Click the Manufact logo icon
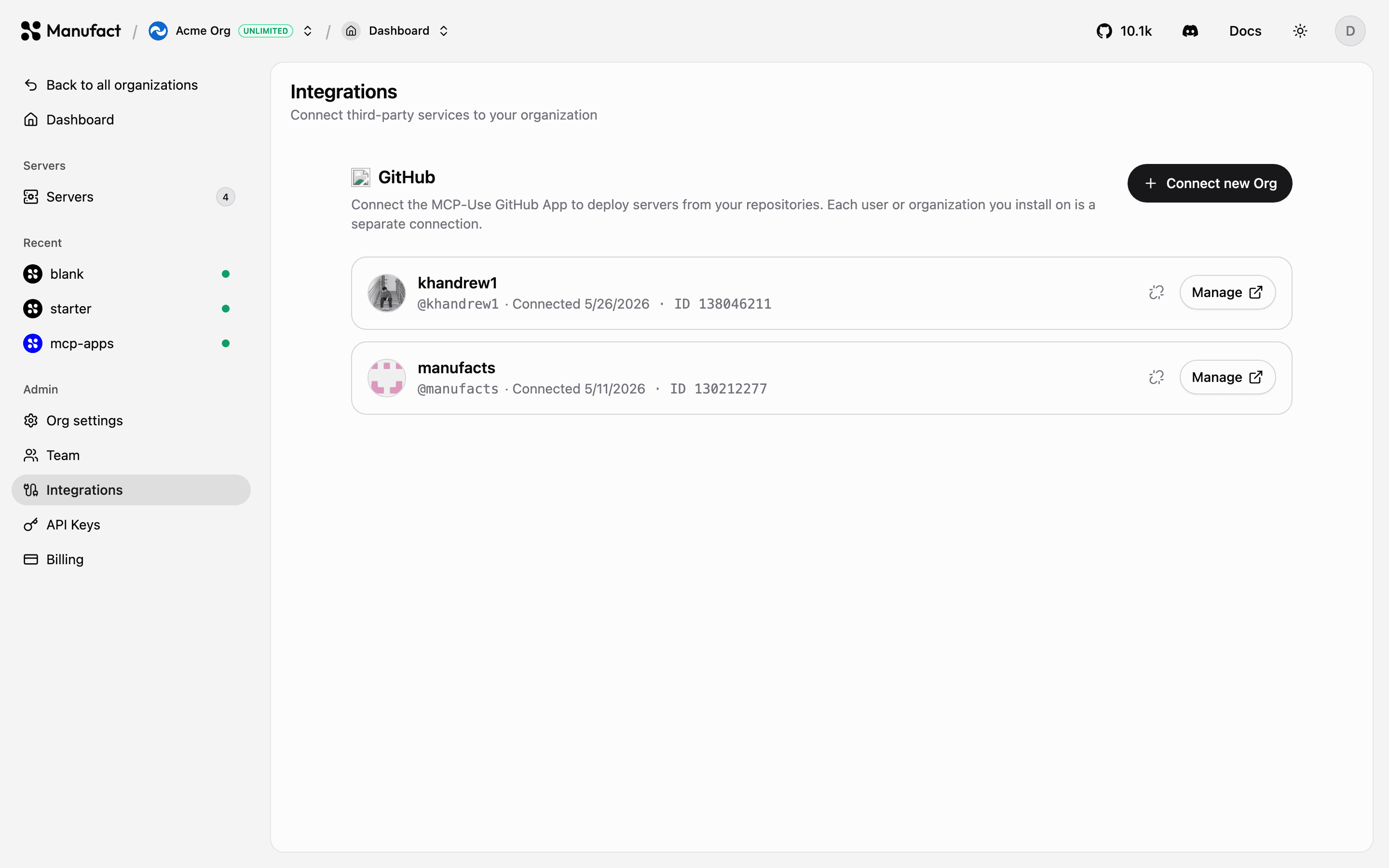The image size is (1389, 868). pos(30,31)
